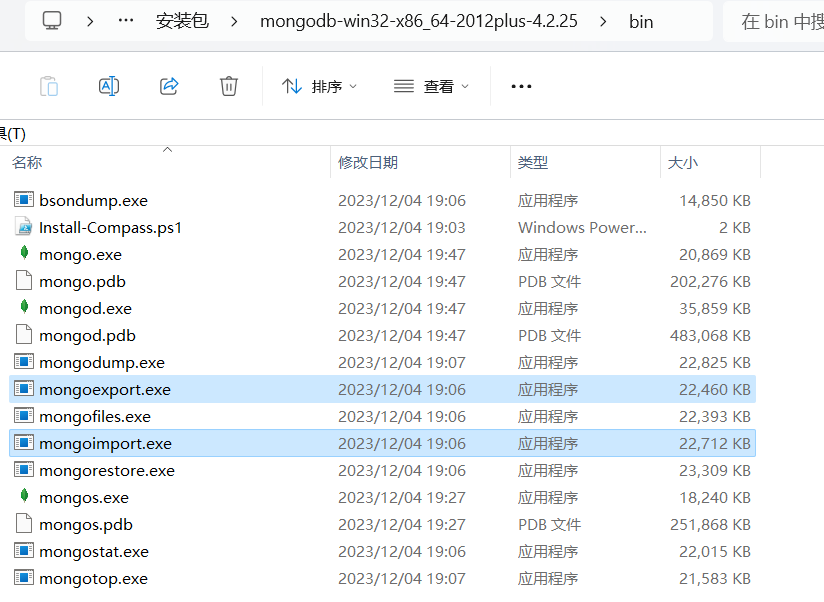Select the file name mongos.exe
The width and height of the screenshot is (824, 602).
[84, 497]
